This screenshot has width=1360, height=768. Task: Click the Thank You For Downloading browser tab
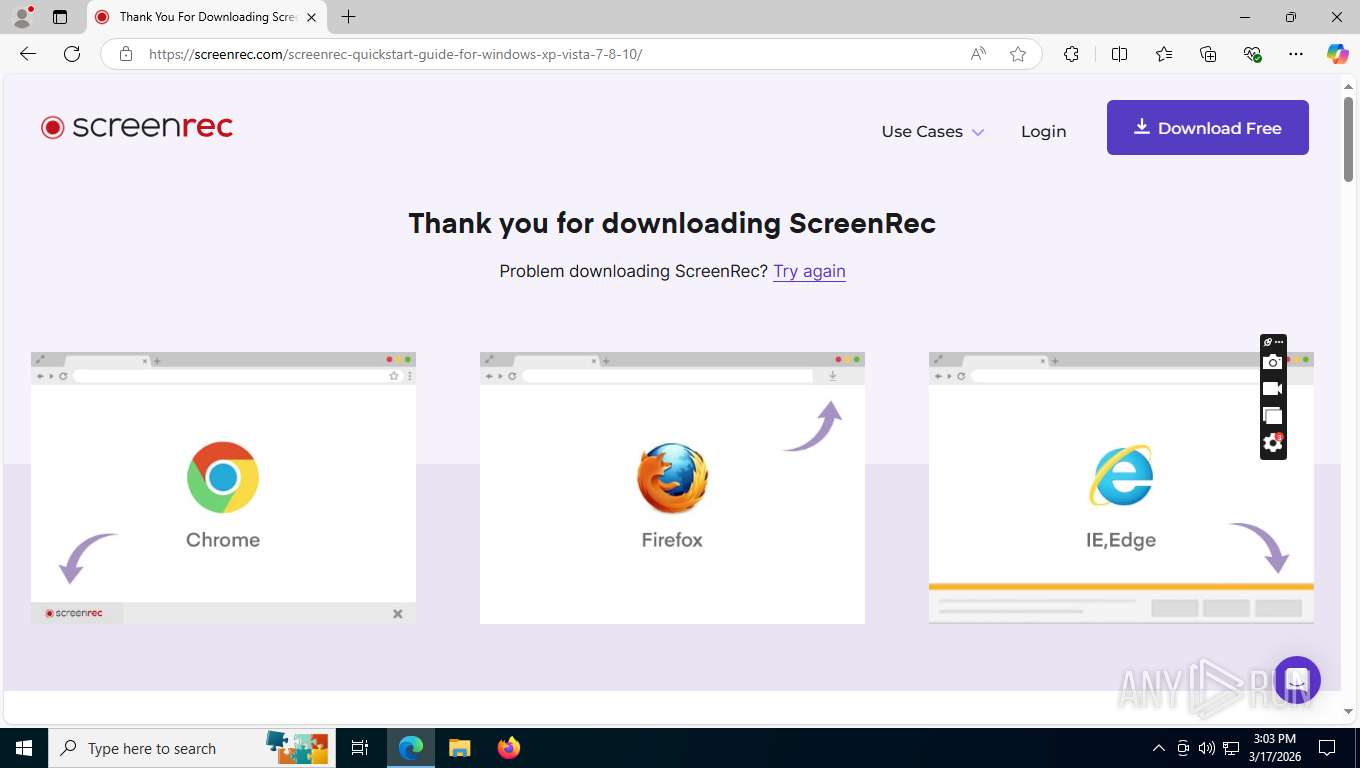point(207,17)
